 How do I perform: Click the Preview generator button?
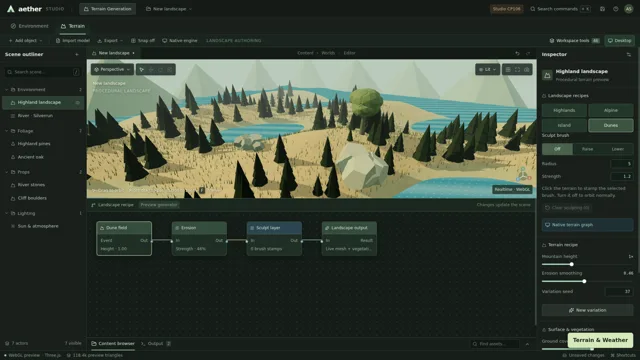(x=159, y=205)
